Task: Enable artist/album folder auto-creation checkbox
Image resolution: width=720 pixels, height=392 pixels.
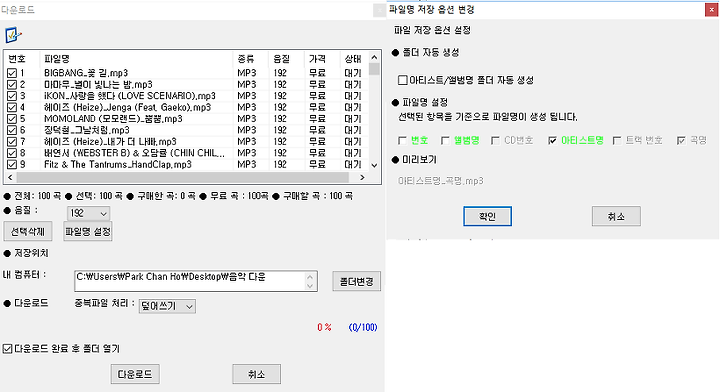Action: (x=403, y=80)
